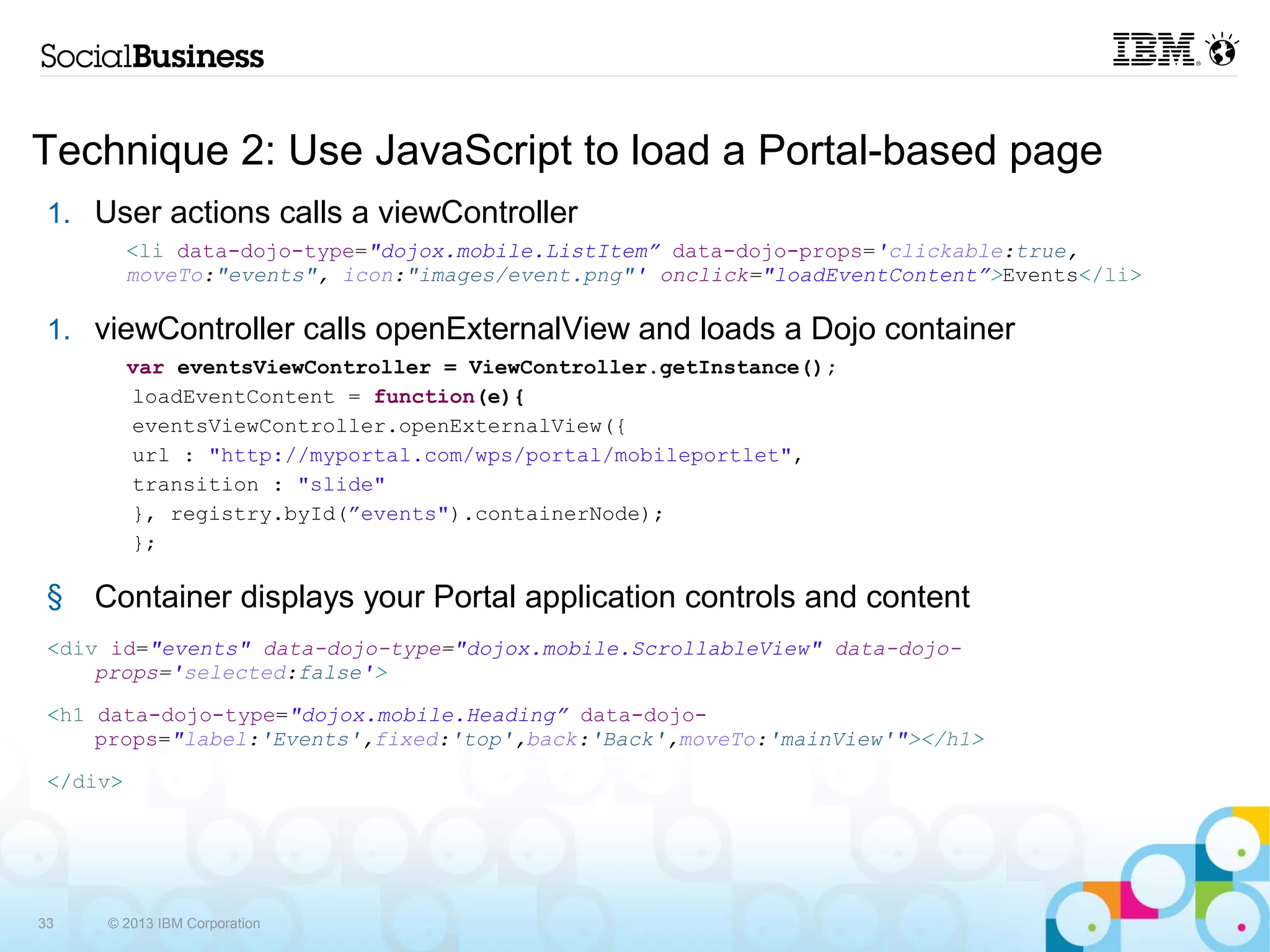
Task: Click 'Container displays your Portal application' bullet
Action: pyautogui.click(x=532, y=597)
